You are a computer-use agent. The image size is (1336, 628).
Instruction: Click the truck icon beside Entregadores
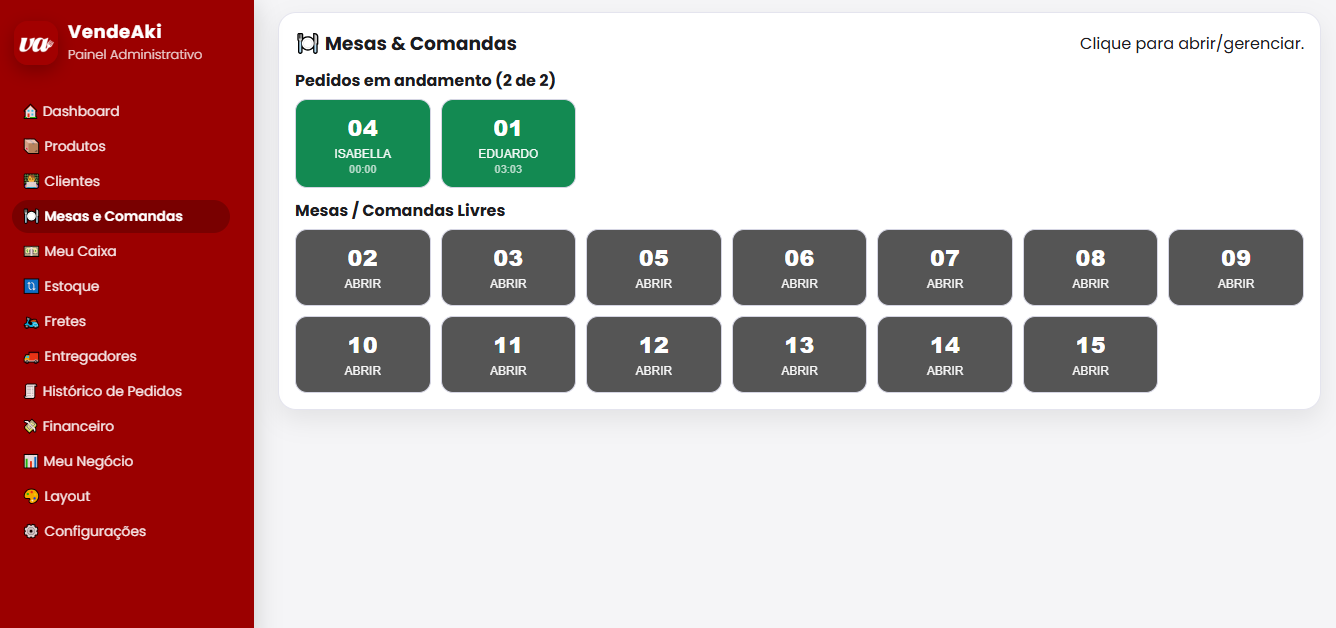click(31, 357)
